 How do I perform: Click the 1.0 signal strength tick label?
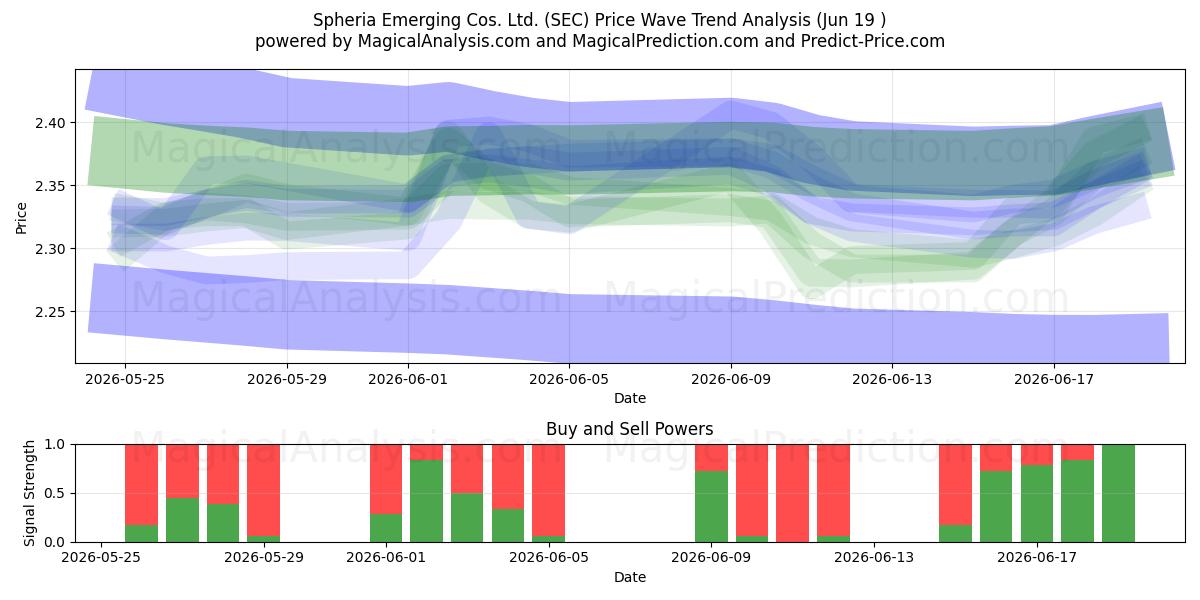55,444
